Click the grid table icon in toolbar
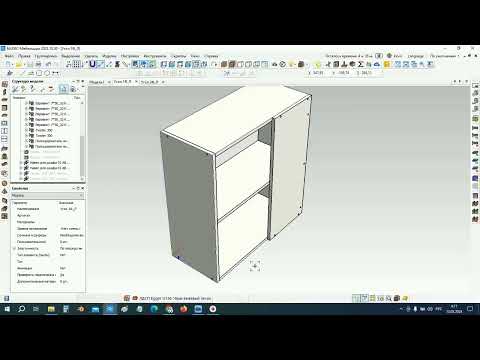Screen dimensions: 480x360 coord(77,64)
